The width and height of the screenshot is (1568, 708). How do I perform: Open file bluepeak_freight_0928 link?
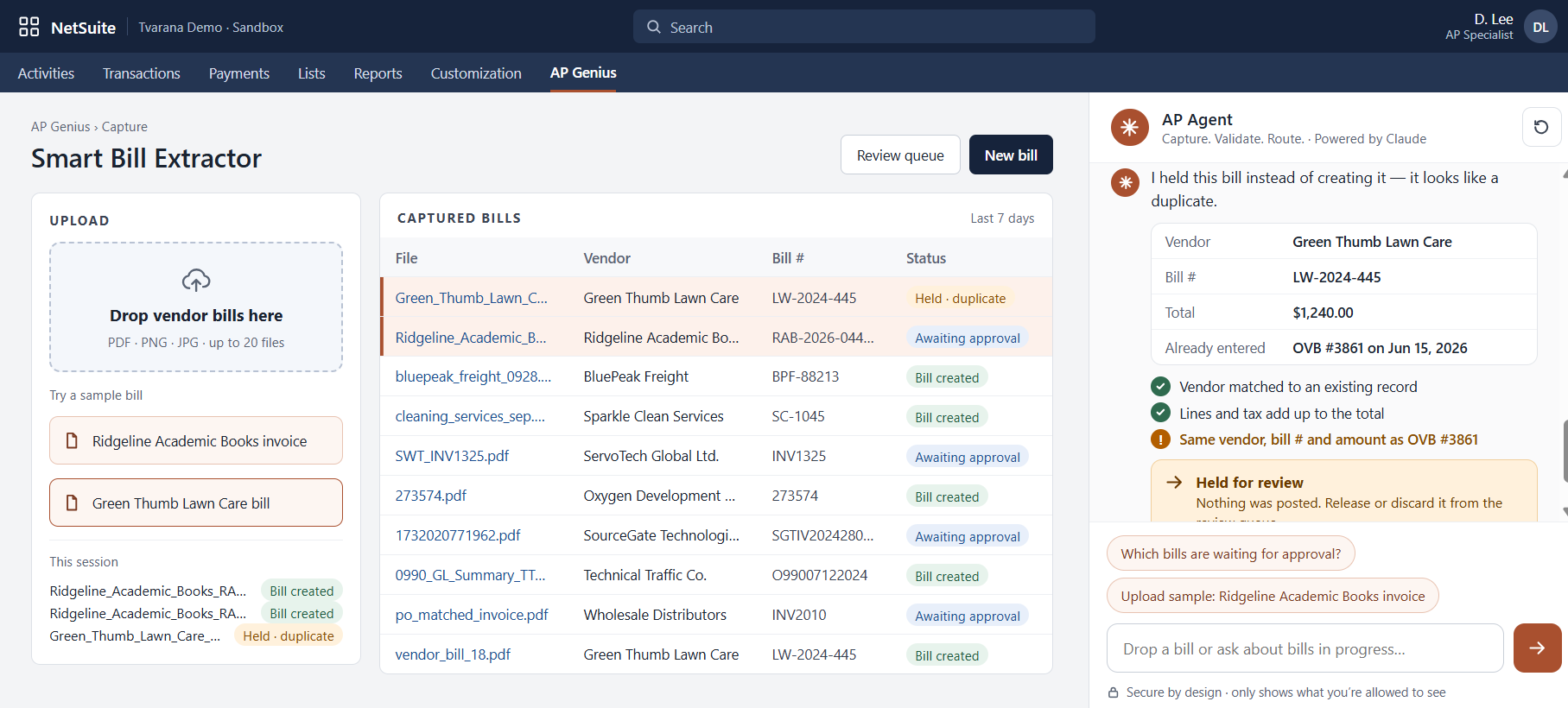pos(473,376)
